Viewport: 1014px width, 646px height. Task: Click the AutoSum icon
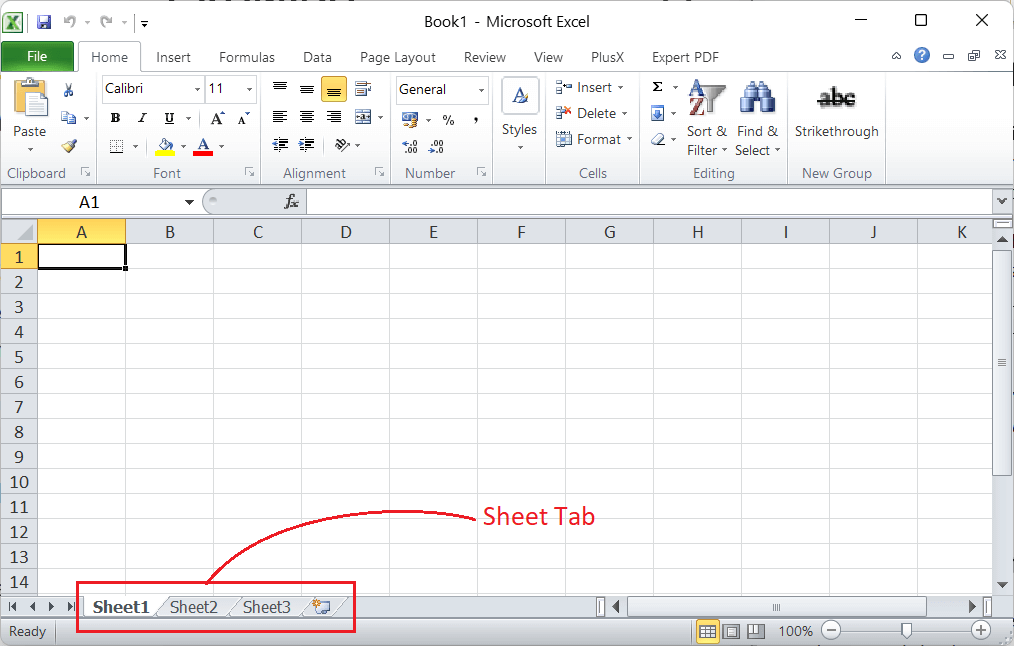click(x=655, y=87)
